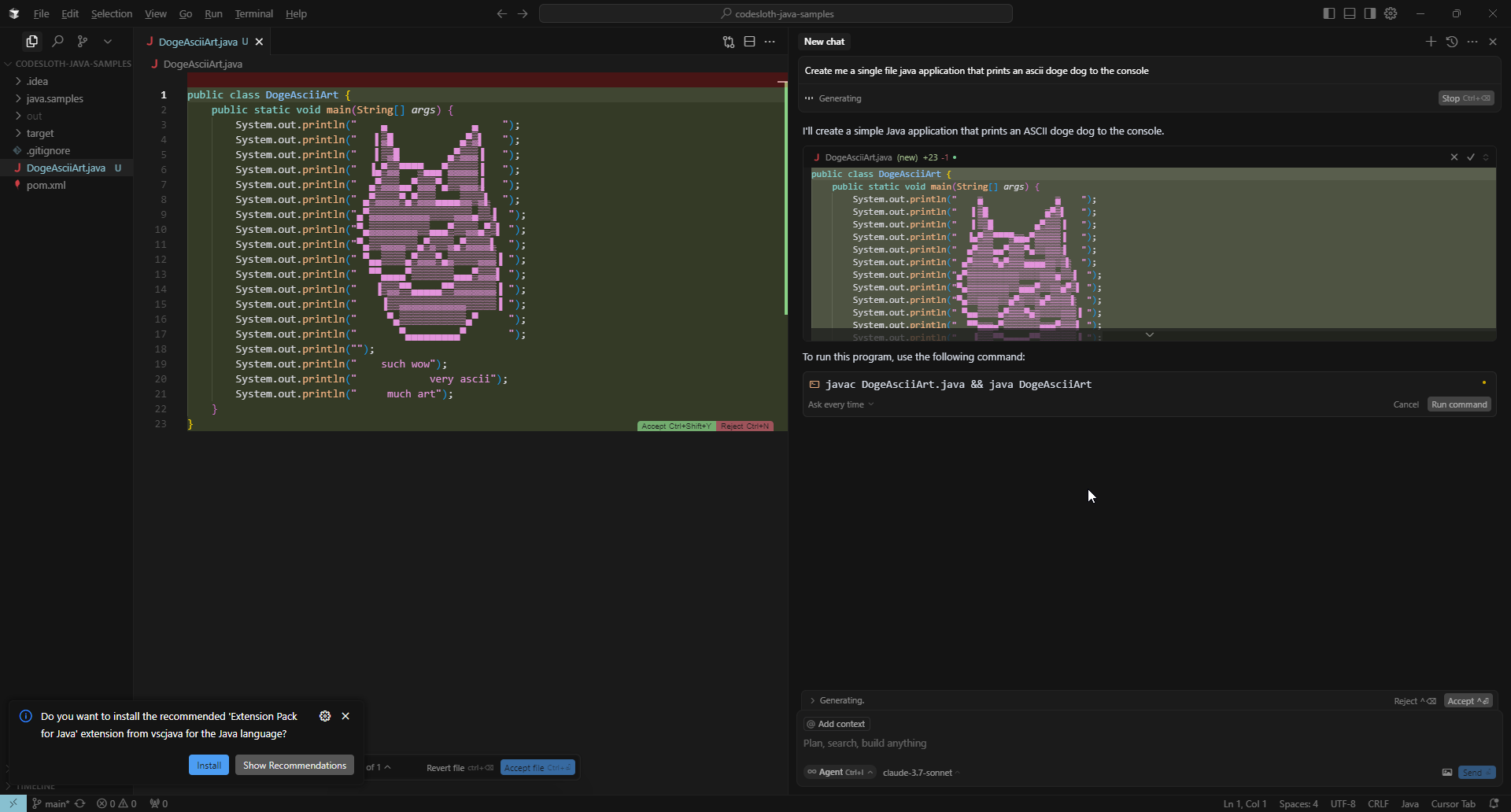Install the Extension Pack for Java
The image size is (1511, 812).
[209, 766]
